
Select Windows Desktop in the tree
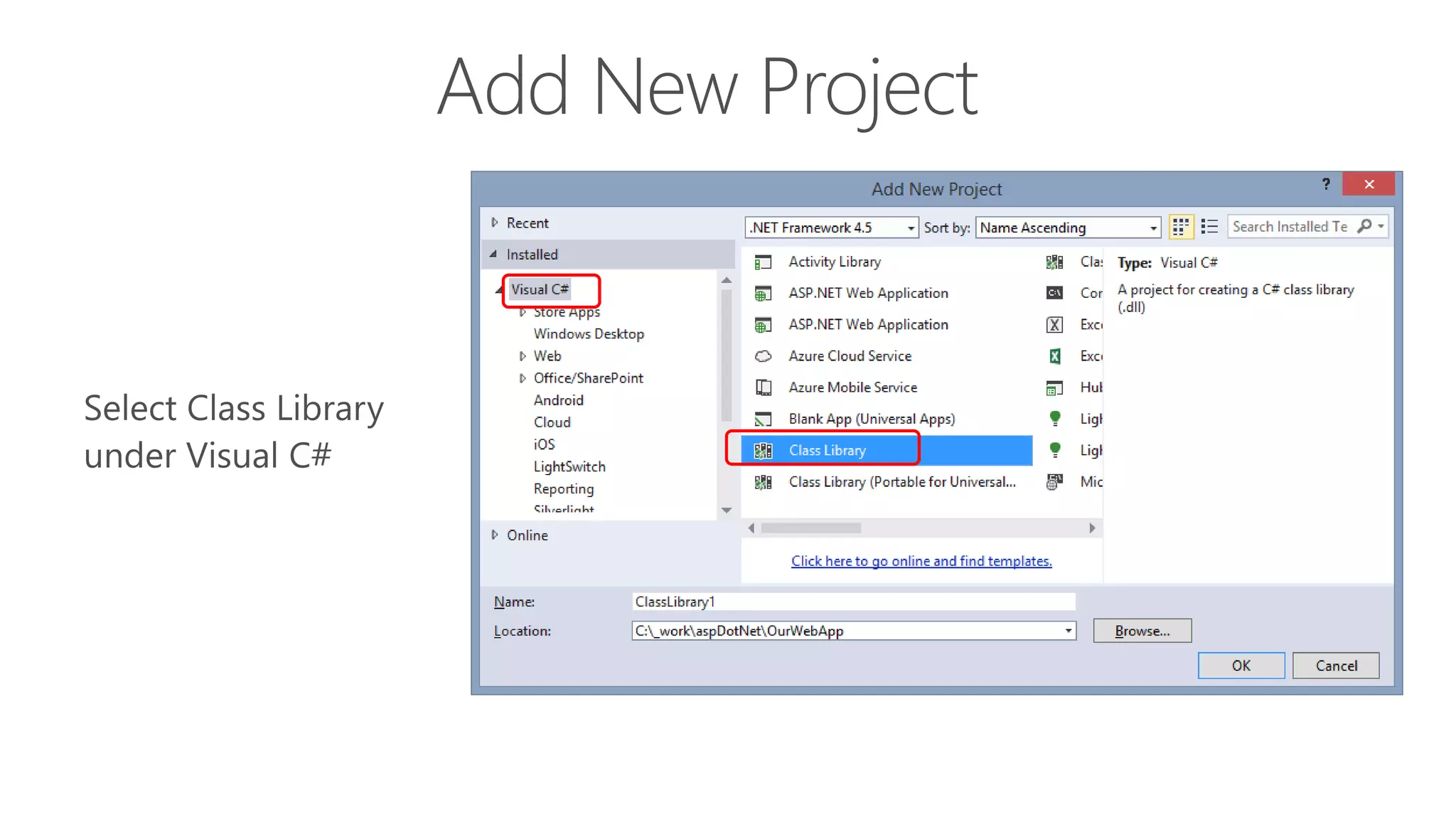(589, 334)
